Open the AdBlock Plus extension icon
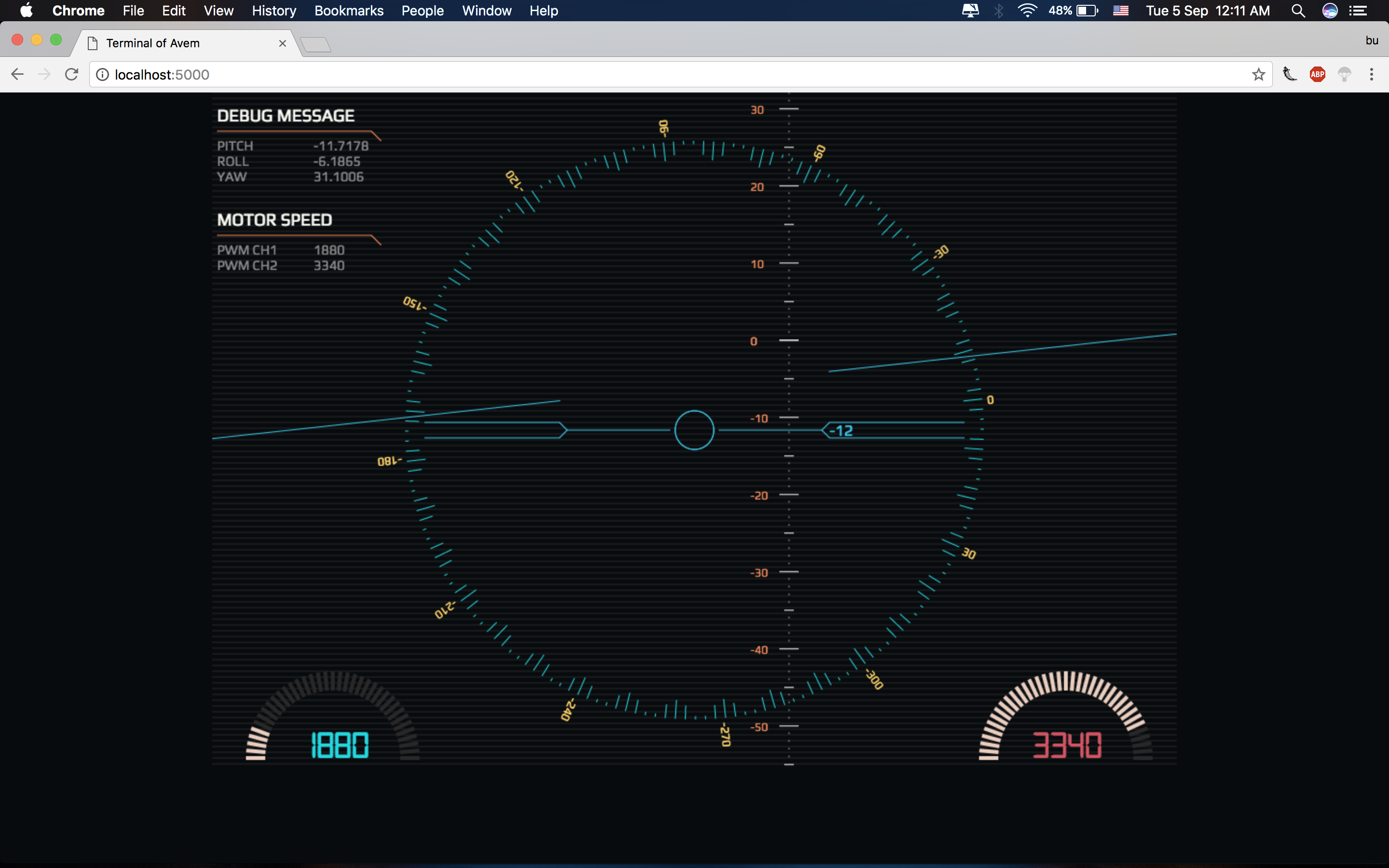Viewport: 1389px width, 868px height. tap(1317, 75)
